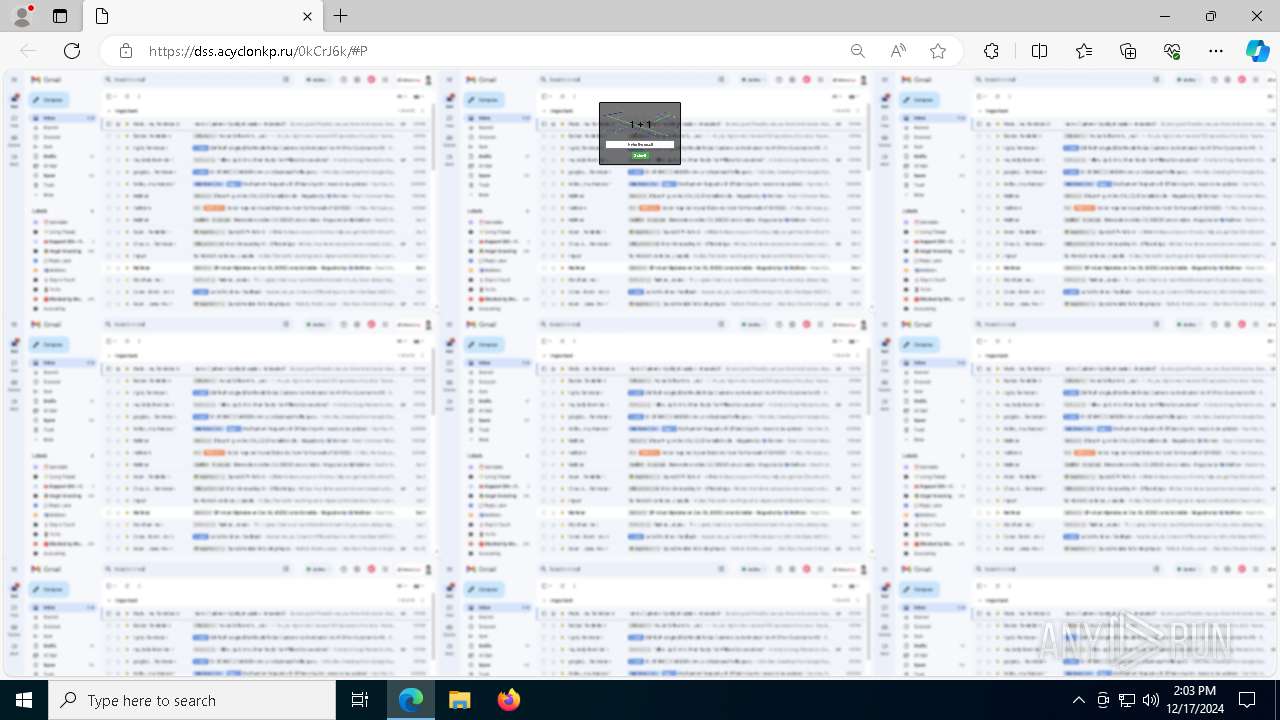Click the green Submit button in captcha
The height and width of the screenshot is (720, 1280).
pyautogui.click(x=640, y=155)
